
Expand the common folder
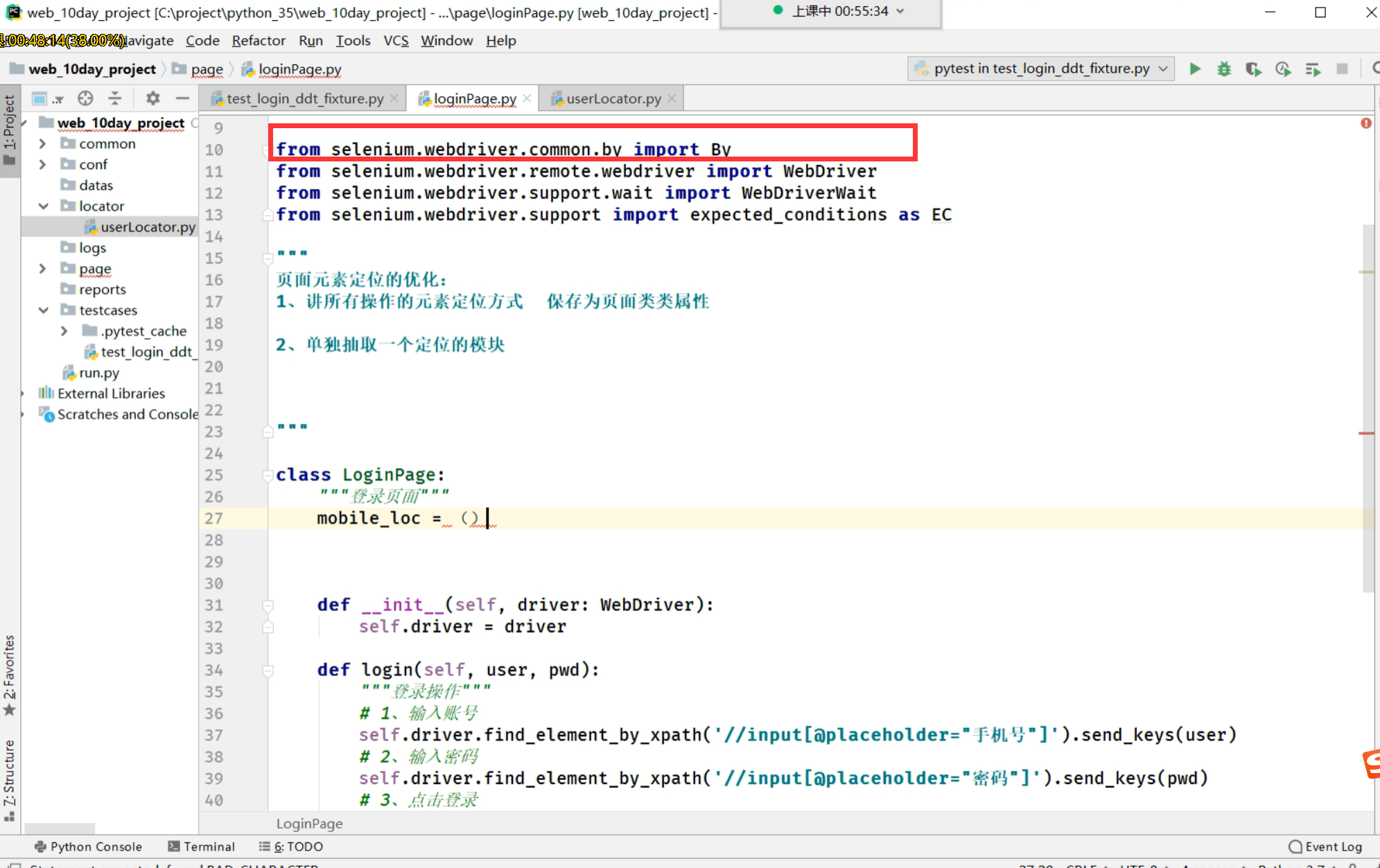coord(43,144)
